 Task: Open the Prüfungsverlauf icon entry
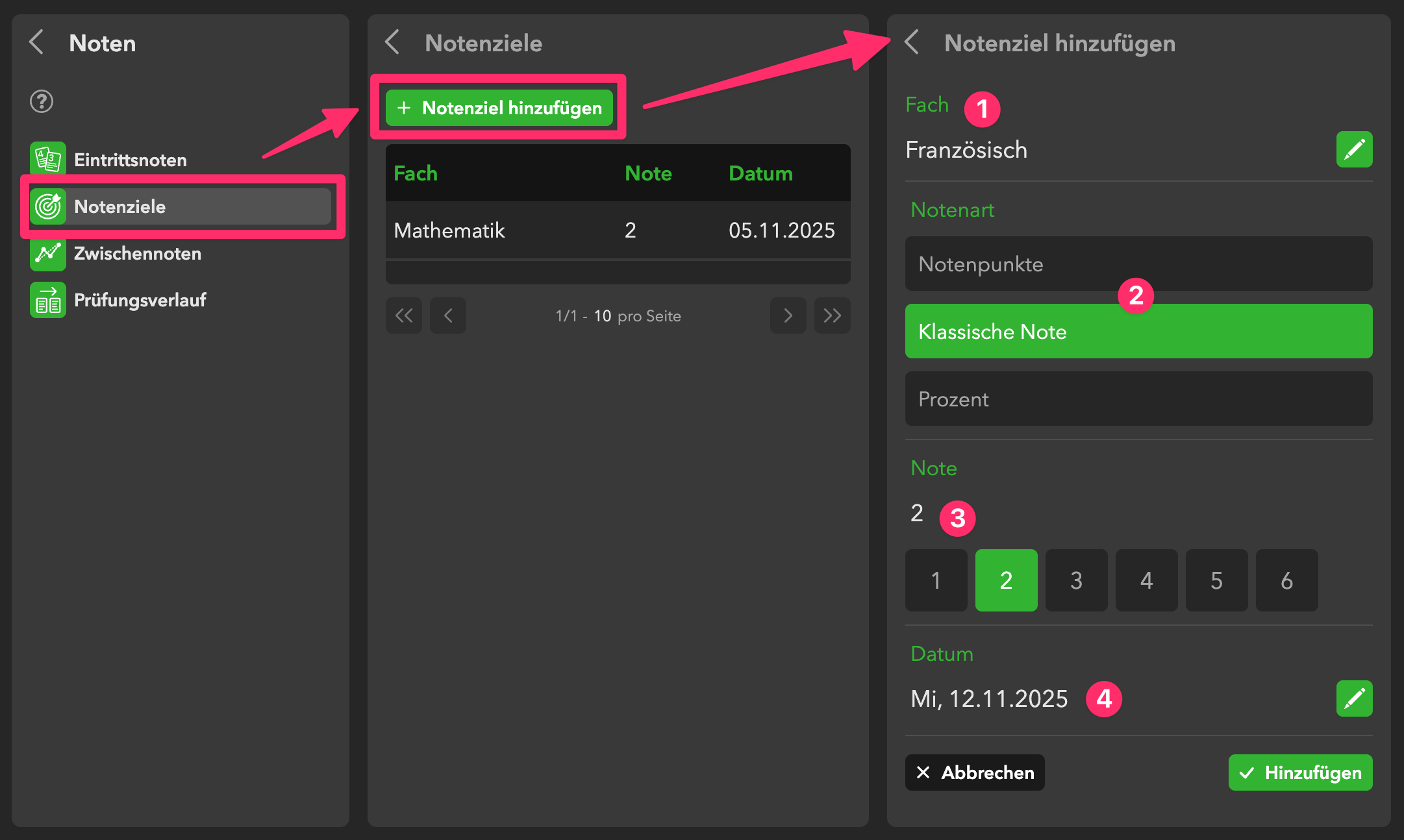(48, 300)
